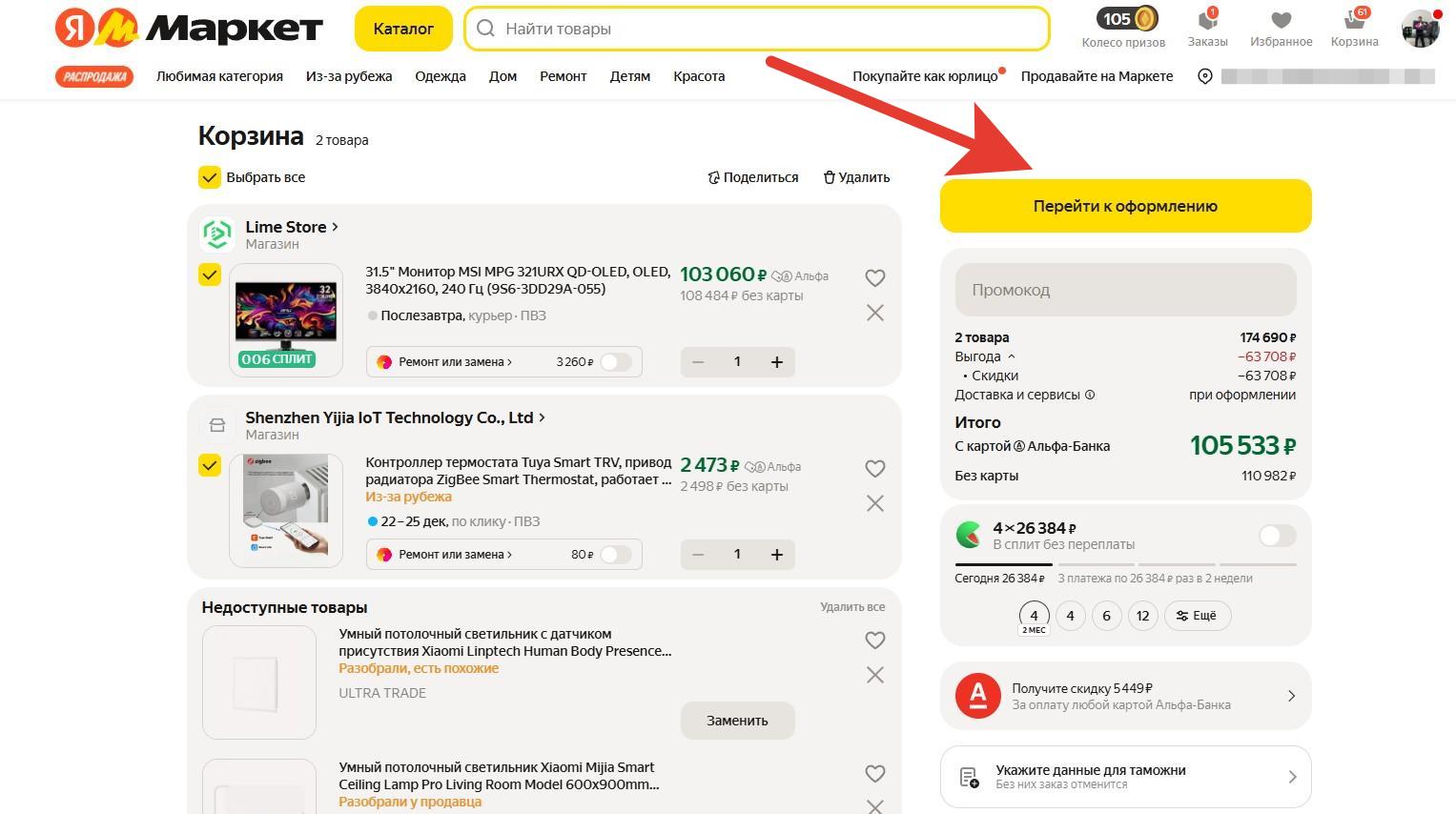This screenshot has height=814, width=1456.
Task: Select the 12-payment split option
Action: pyautogui.click(x=1142, y=616)
